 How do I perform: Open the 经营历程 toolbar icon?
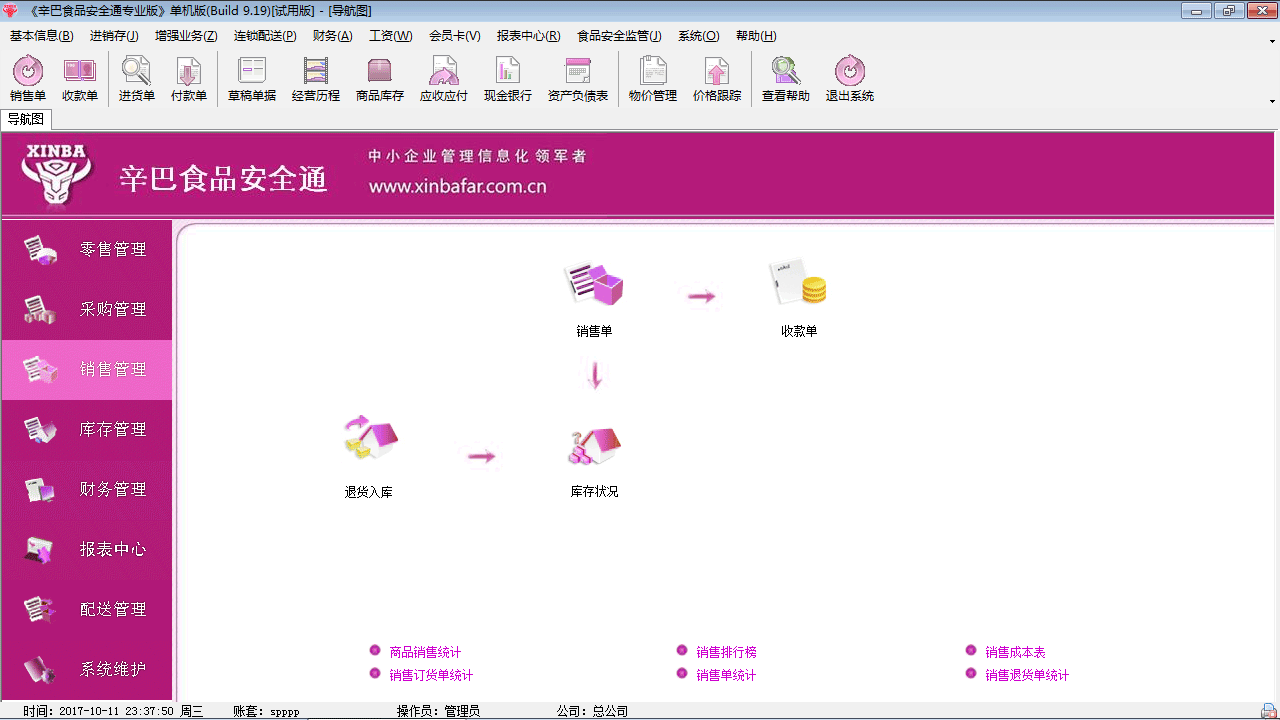(316, 79)
